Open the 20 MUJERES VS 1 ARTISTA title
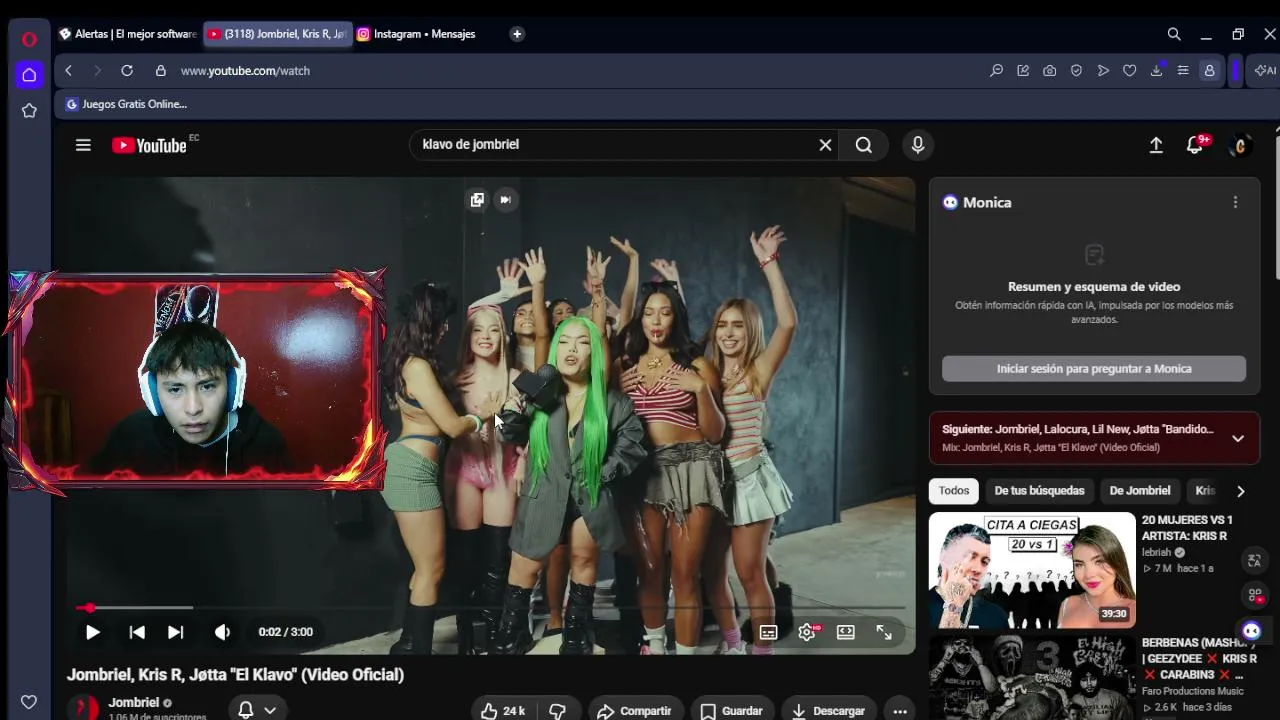 (1187, 528)
